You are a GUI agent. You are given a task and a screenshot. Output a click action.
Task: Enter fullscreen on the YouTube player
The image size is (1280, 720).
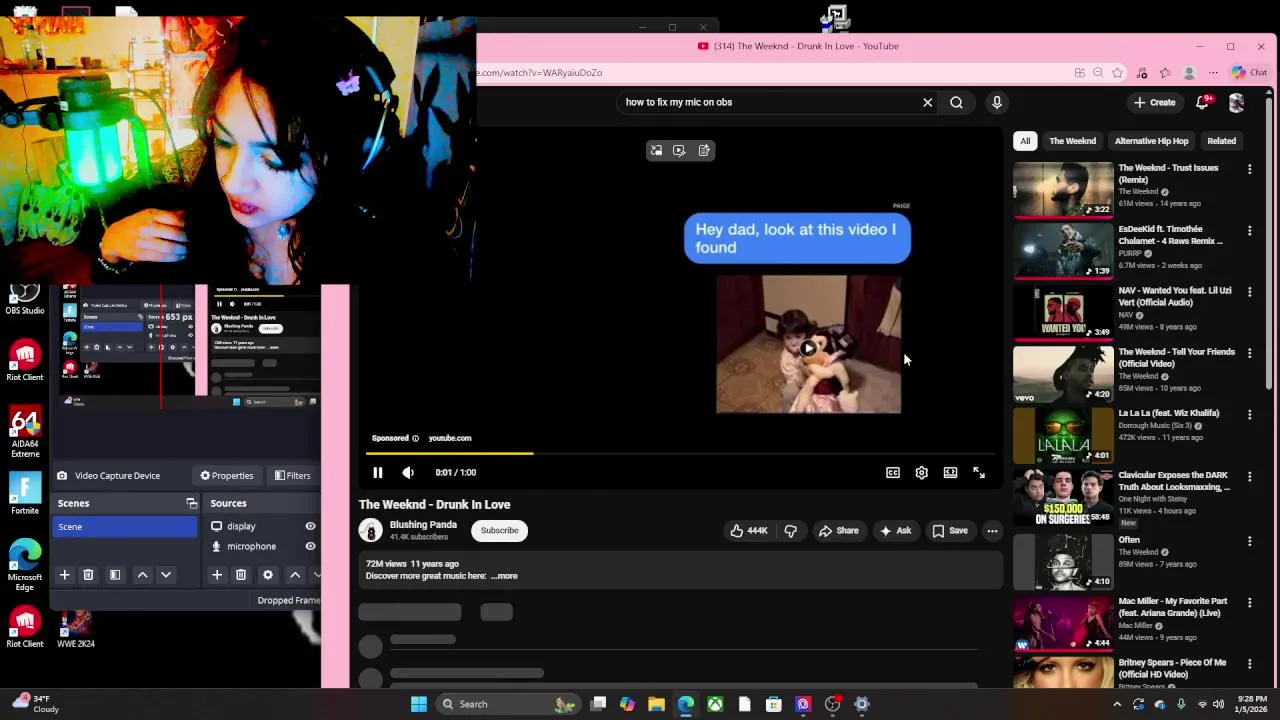tap(979, 473)
